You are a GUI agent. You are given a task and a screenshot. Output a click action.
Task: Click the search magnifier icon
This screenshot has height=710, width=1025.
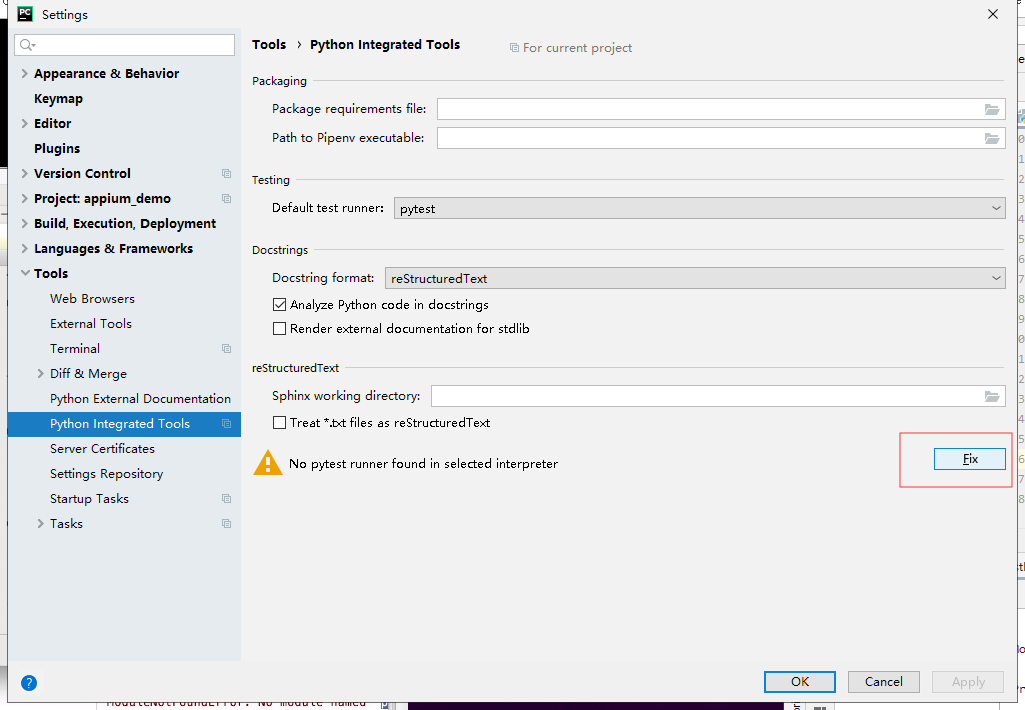pyautogui.click(x=27, y=45)
